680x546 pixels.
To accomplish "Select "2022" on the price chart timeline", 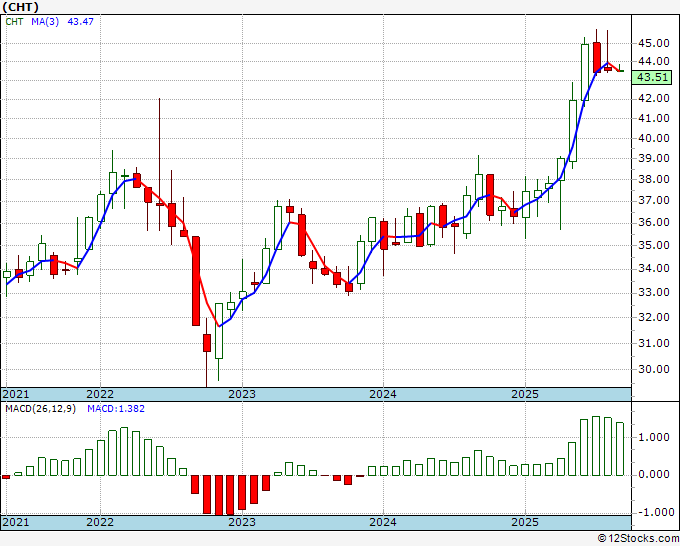I will coord(100,394).
